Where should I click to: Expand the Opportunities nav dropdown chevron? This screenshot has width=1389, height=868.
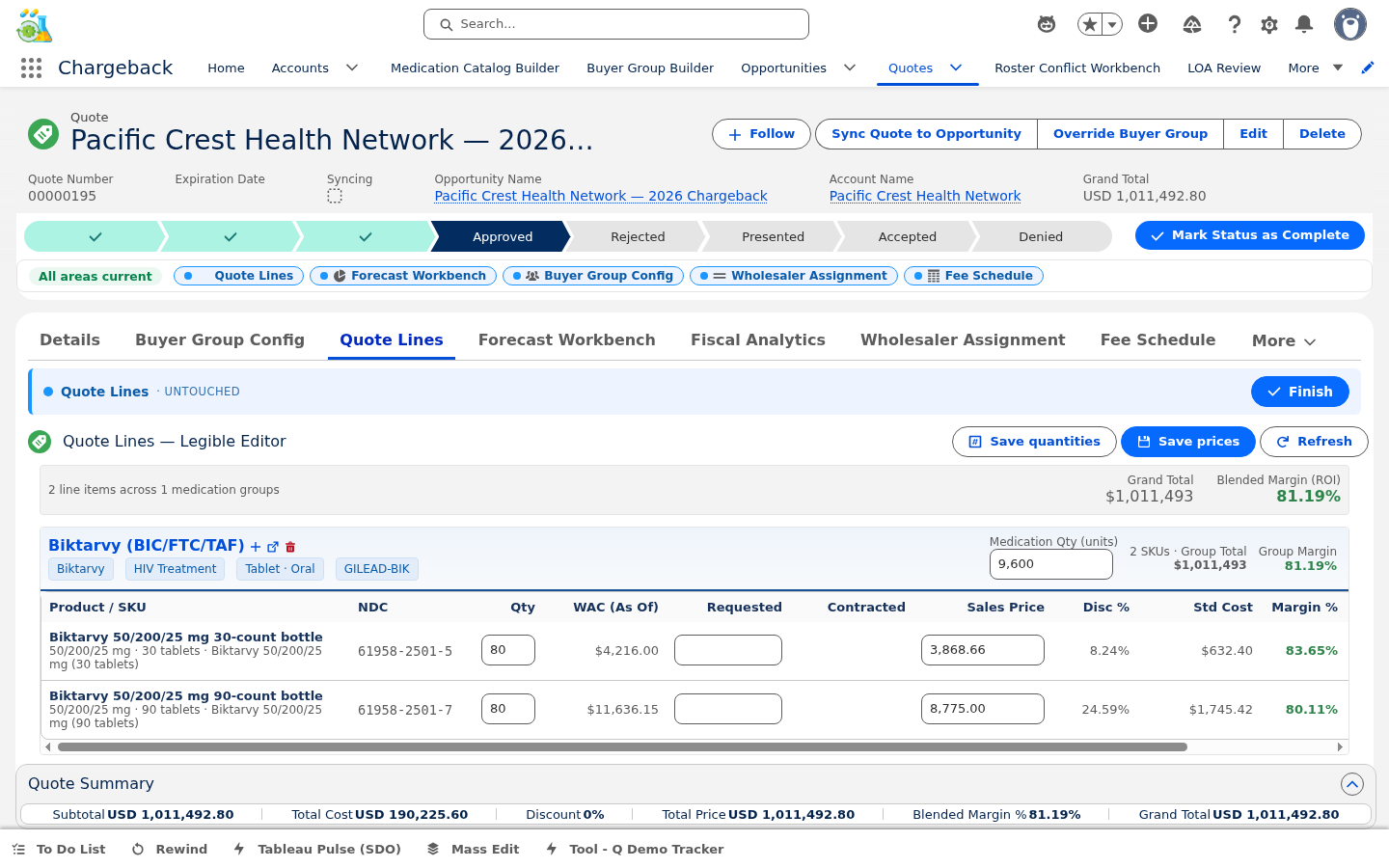coord(850,68)
